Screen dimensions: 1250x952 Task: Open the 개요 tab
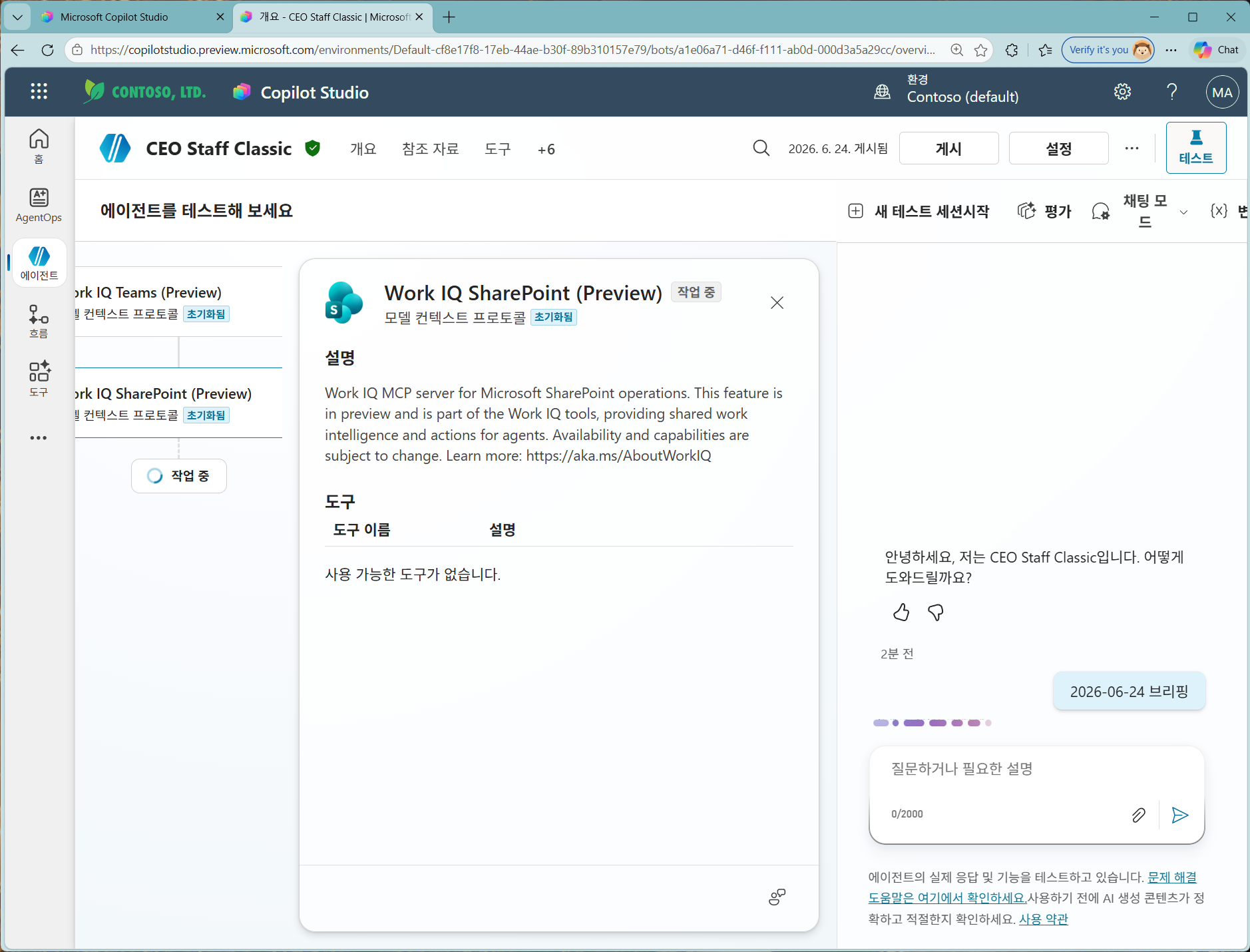click(x=363, y=148)
